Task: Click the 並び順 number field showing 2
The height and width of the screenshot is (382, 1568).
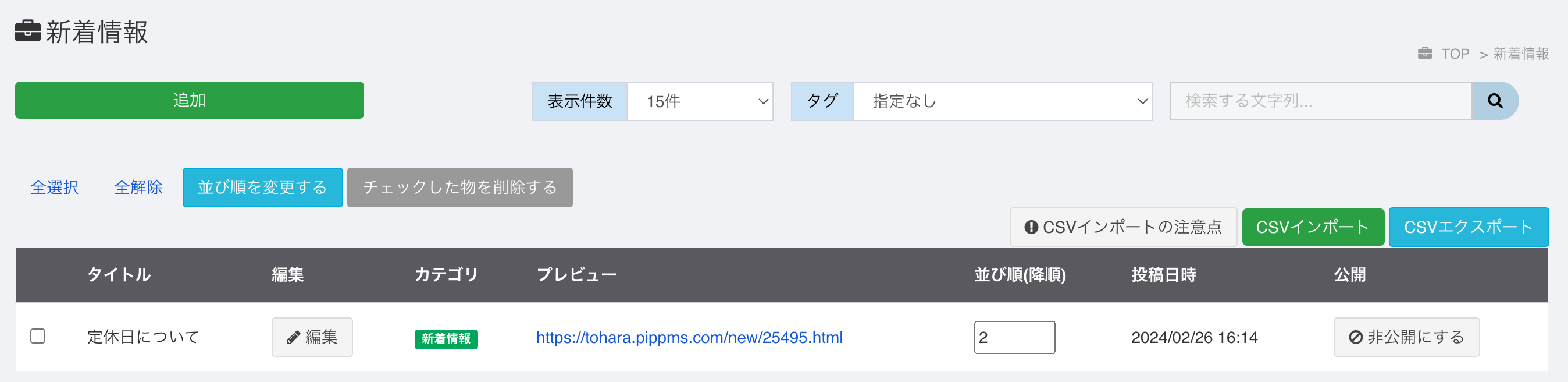Action: (x=1014, y=337)
